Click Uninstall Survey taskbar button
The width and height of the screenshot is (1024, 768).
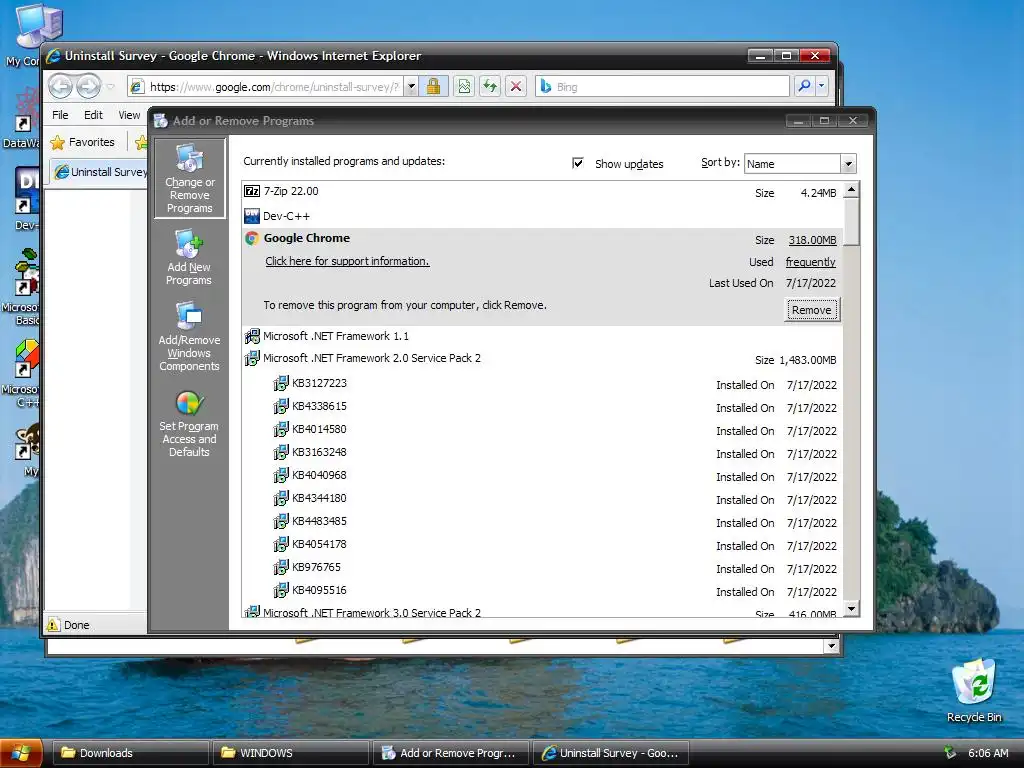point(611,753)
